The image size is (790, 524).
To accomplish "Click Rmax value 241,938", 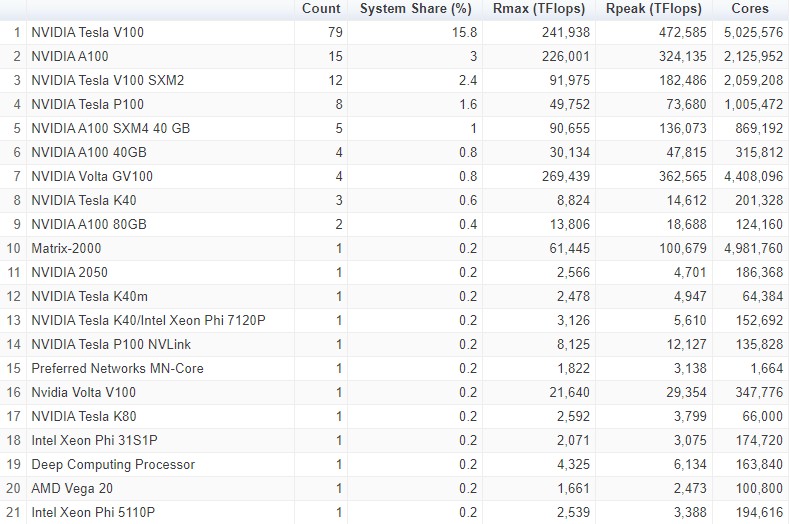I will [566, 32].
